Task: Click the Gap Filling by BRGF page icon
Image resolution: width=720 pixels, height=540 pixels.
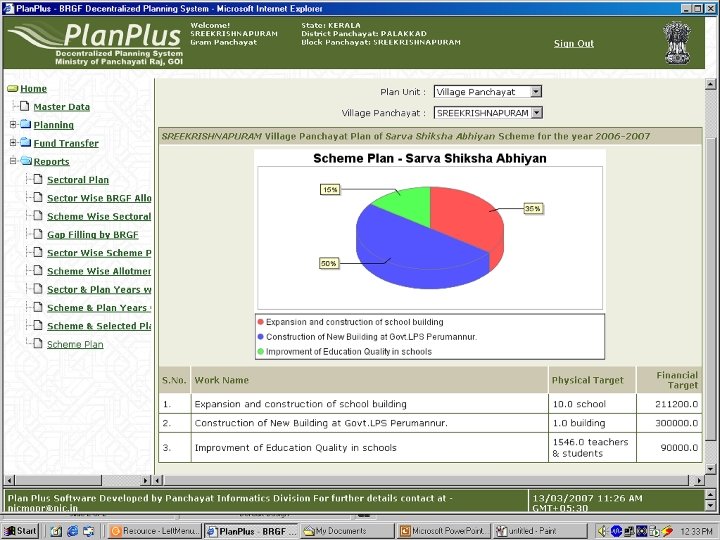Action: click(x=39, y=234)
